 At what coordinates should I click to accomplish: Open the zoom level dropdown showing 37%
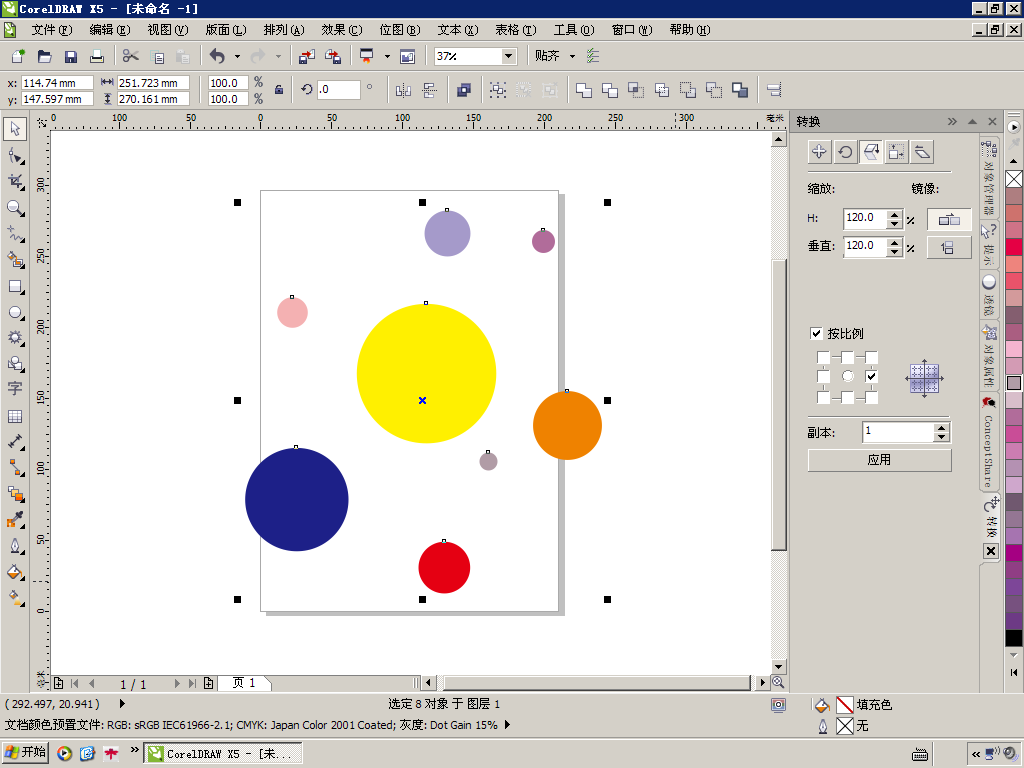click(x=508, y=56)
